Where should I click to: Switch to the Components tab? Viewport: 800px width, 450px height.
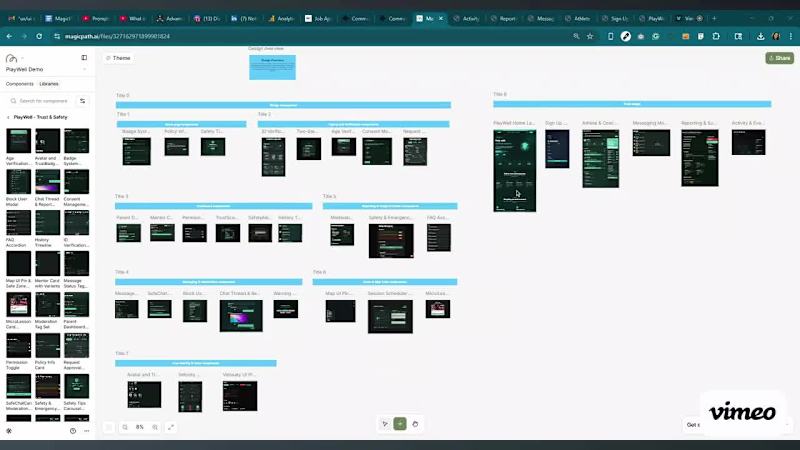point(19,84)
